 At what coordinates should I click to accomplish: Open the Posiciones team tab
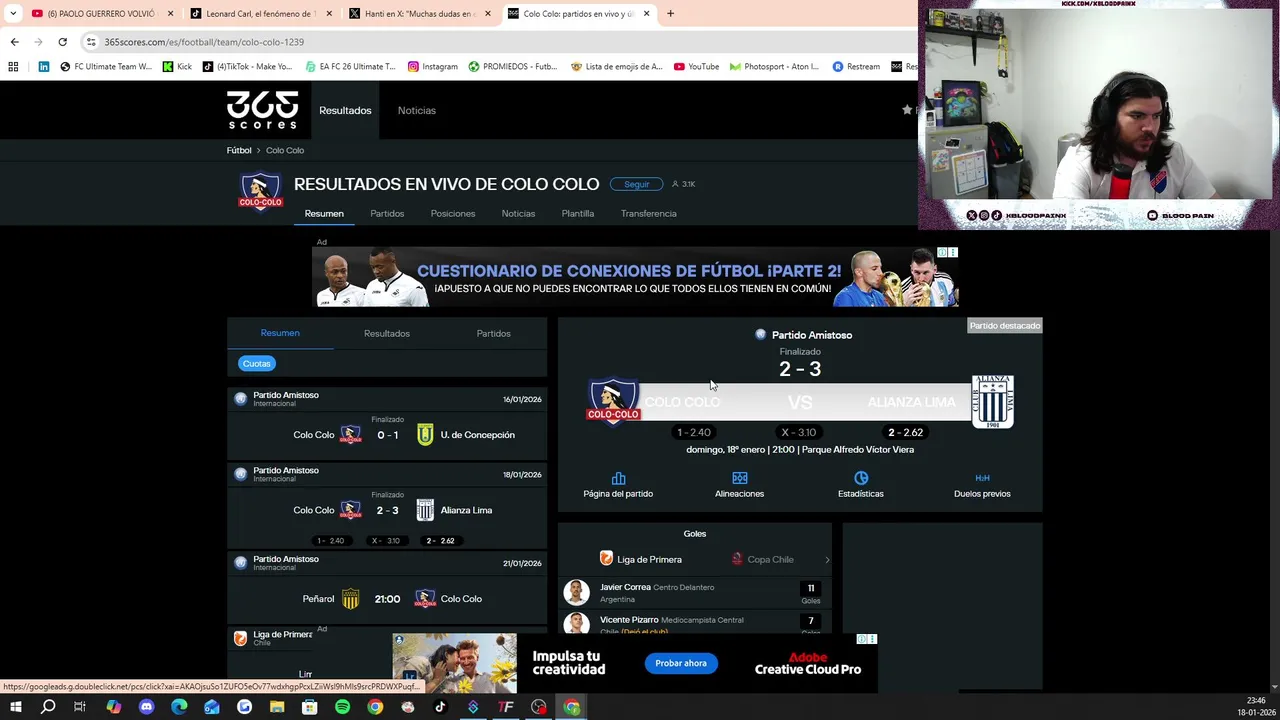pos(453,213)
